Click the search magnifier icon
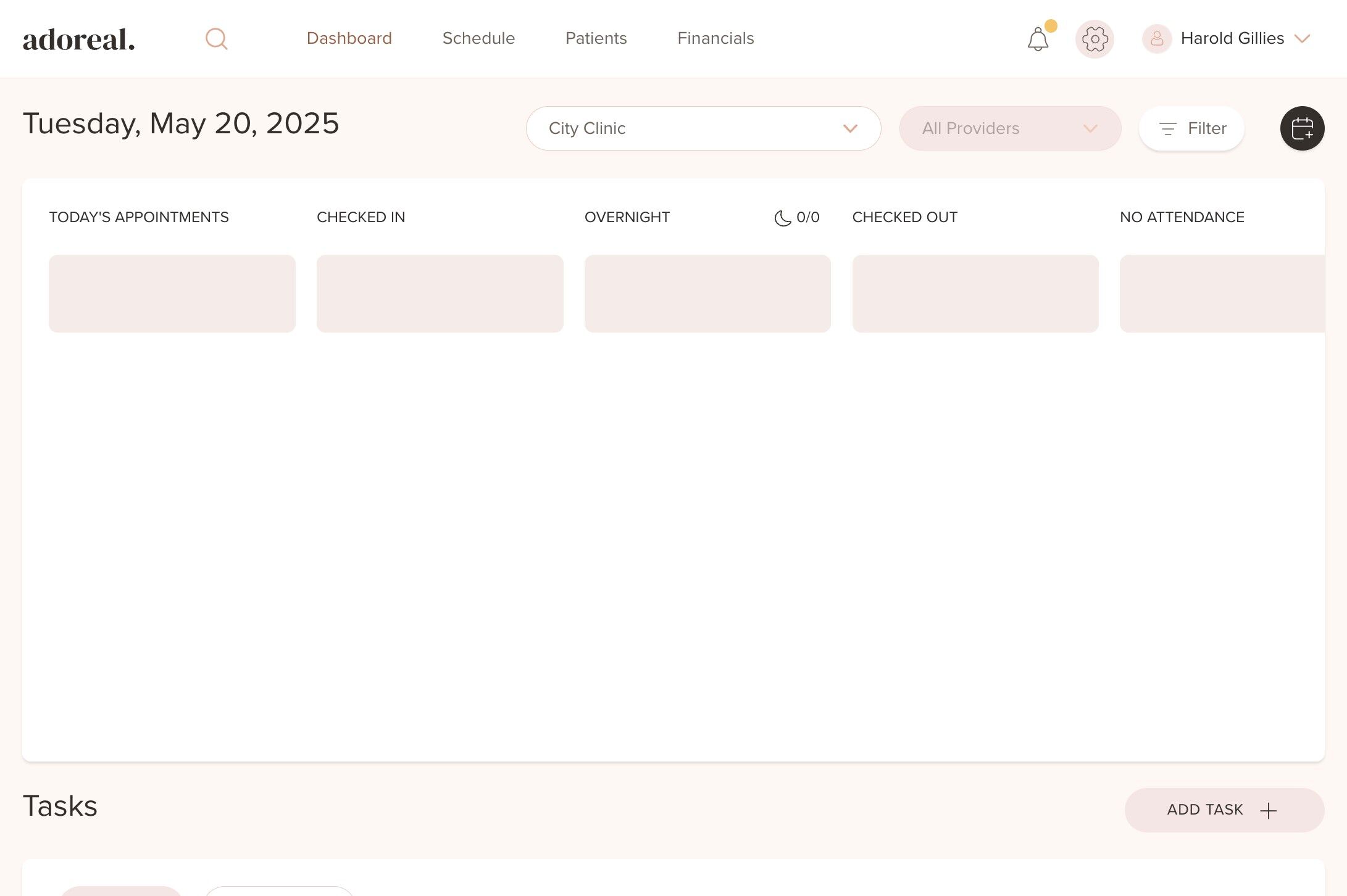 point(216,39)
